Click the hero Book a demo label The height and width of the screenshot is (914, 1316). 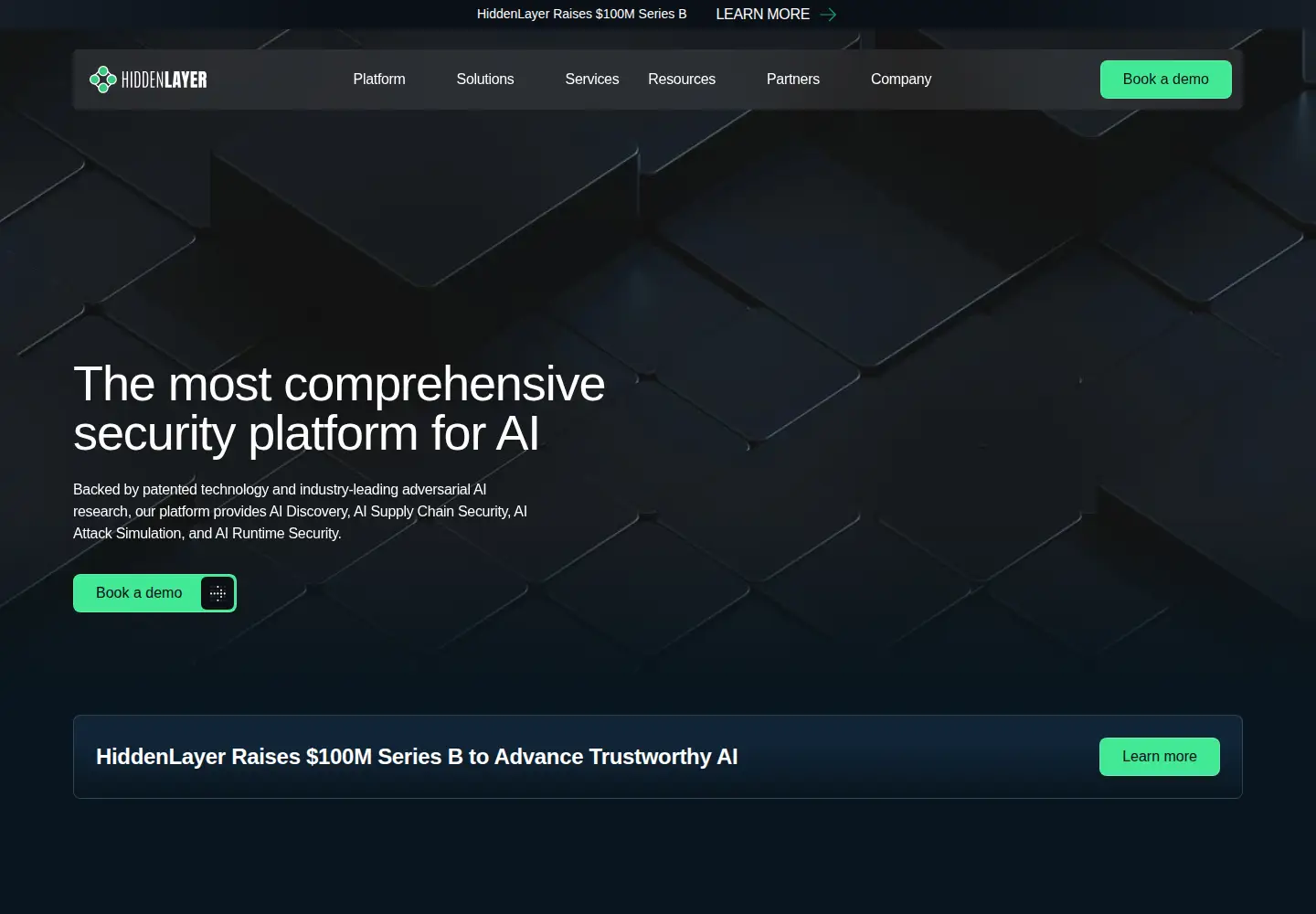point(139,593)
